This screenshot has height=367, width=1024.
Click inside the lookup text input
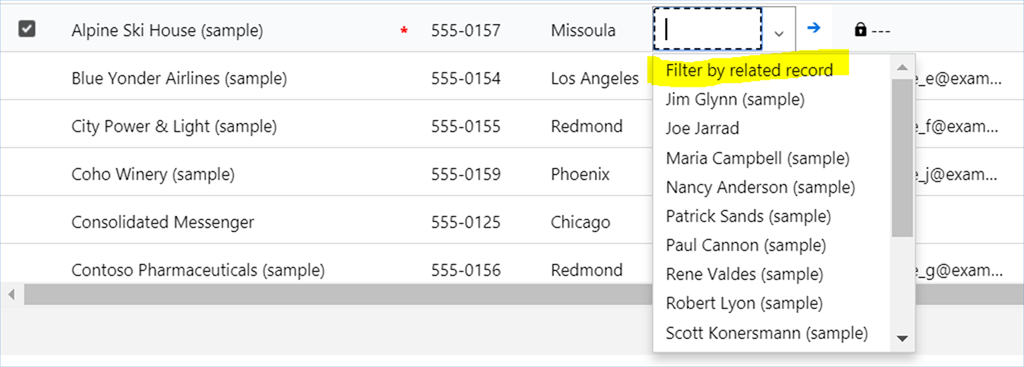coord(707,29)
